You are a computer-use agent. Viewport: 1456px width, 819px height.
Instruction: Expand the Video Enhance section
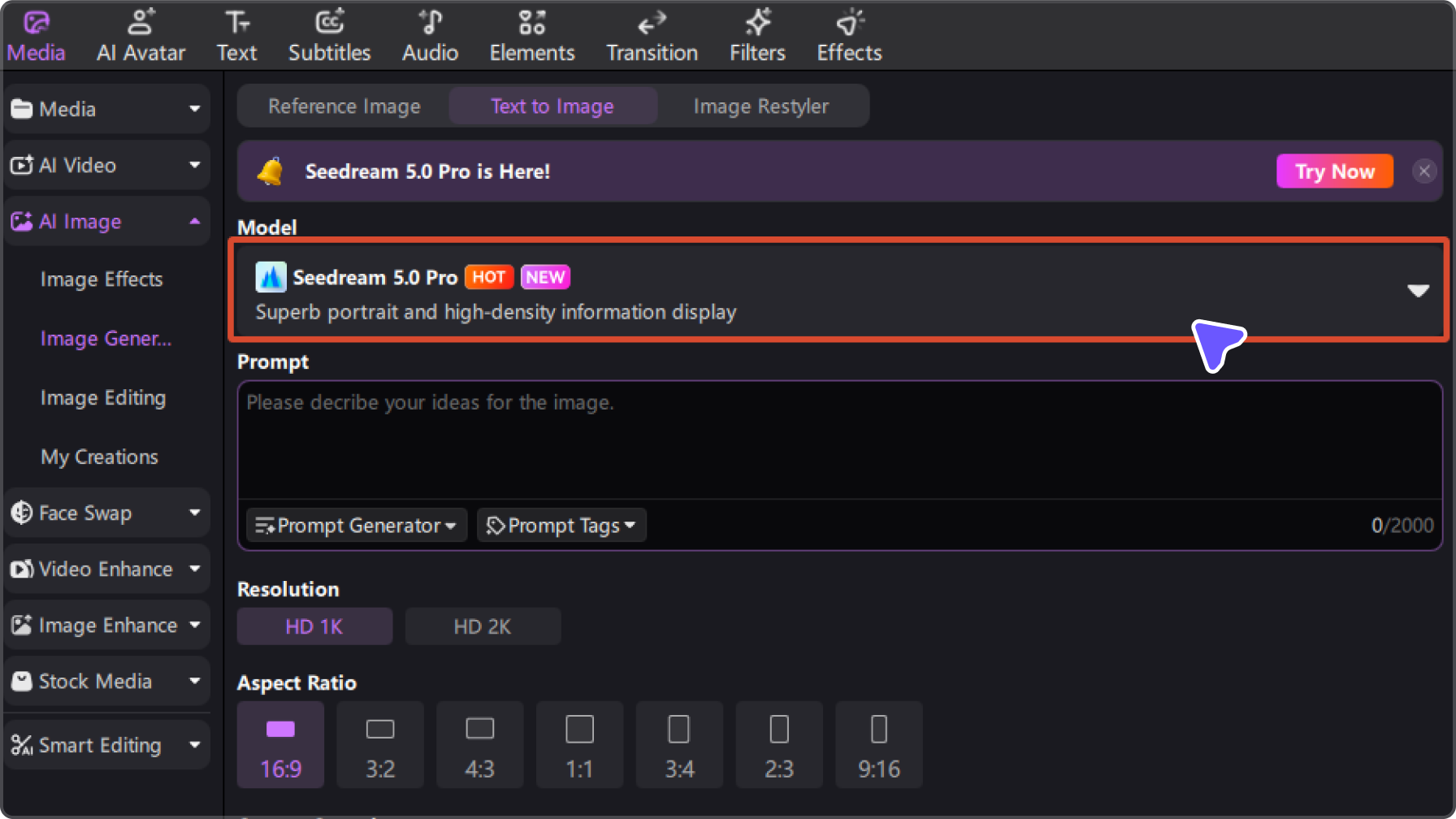pyautogui.click(x=194, y=569)
